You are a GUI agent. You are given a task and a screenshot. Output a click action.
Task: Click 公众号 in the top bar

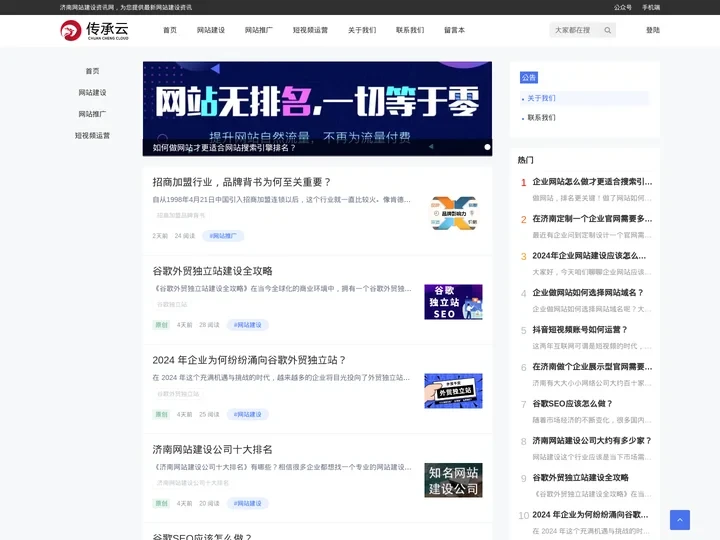(623, 7)
